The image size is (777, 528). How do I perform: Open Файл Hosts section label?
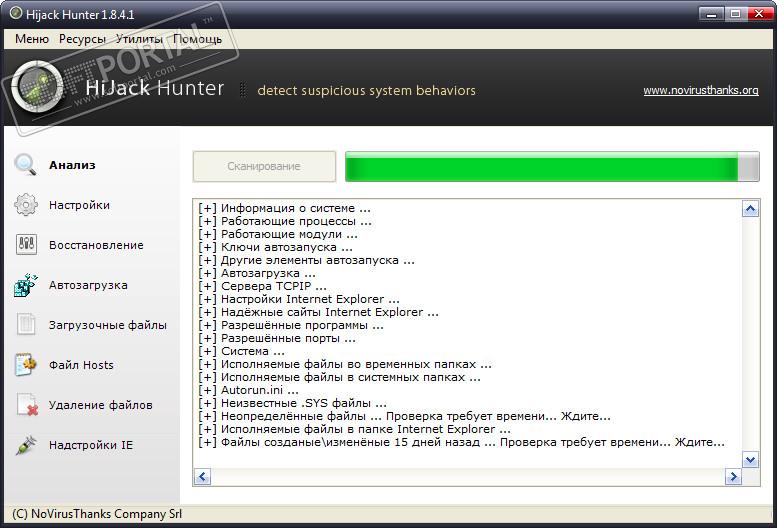[81, 365]
